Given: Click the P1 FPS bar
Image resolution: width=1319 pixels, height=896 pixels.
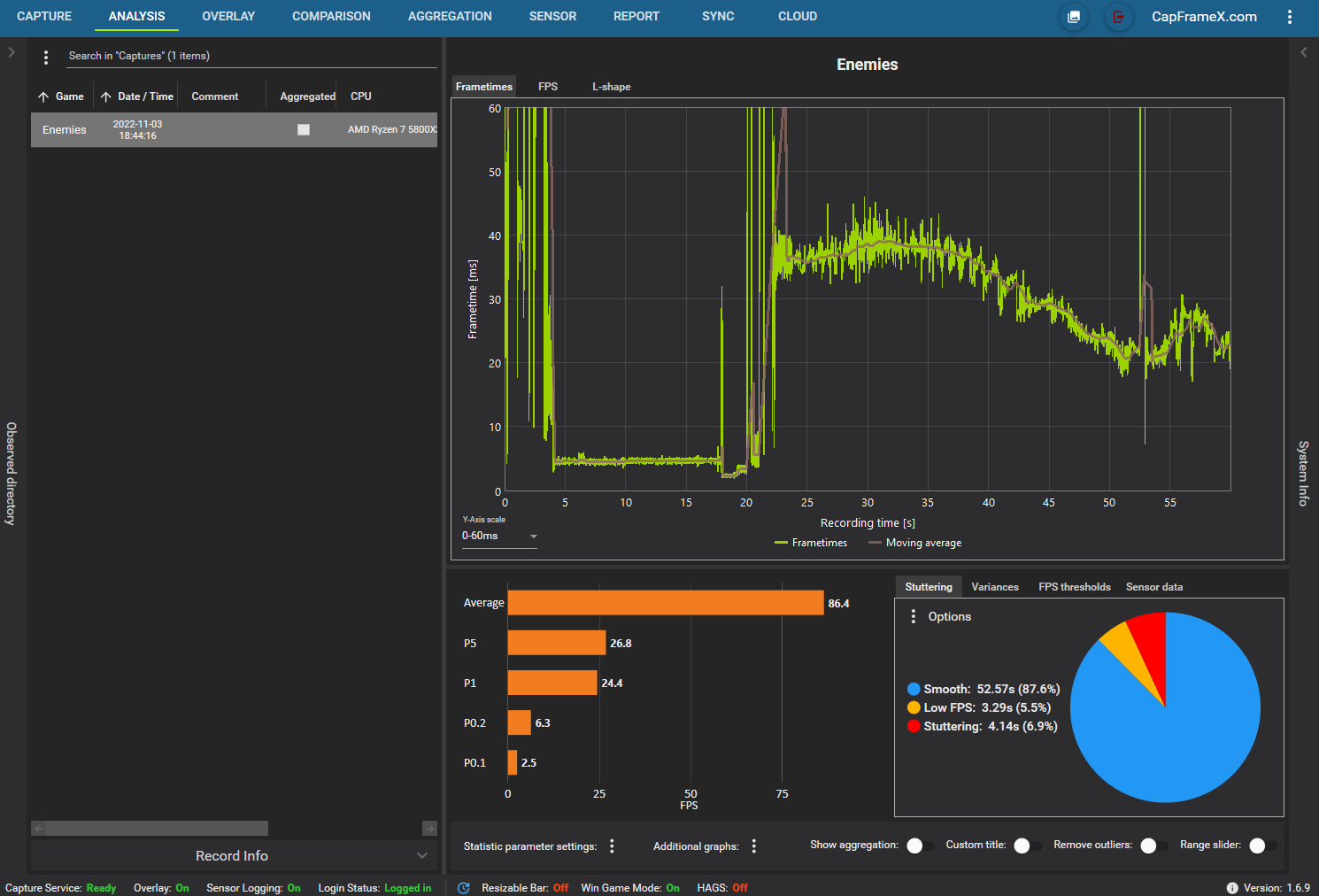Looking at the screenshot, I should [x=552, y=683].
